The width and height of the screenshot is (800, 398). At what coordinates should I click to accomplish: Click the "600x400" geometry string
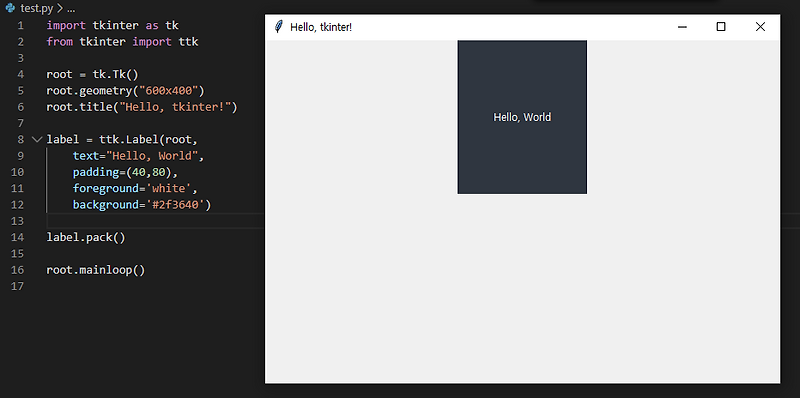[x=168, y=90]
